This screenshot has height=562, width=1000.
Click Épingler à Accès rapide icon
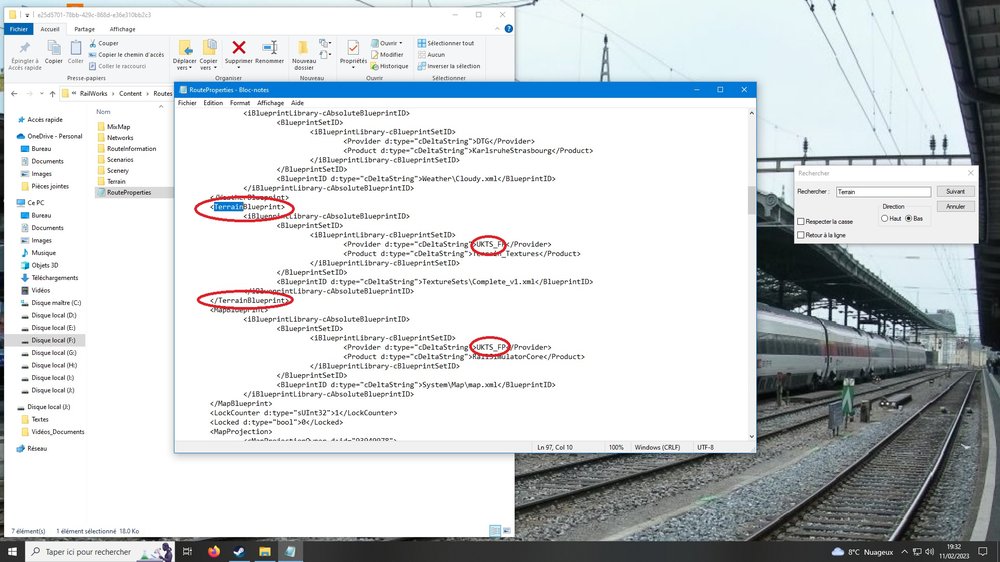(x=25, y=48)
